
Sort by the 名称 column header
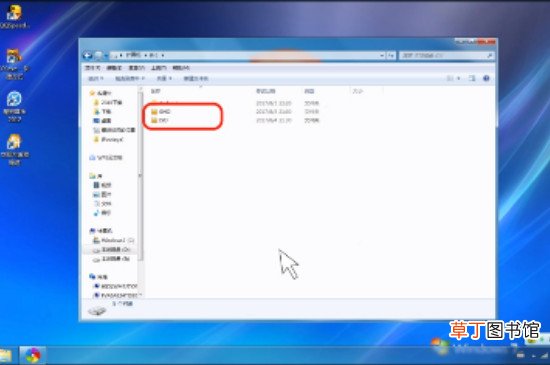156,91
